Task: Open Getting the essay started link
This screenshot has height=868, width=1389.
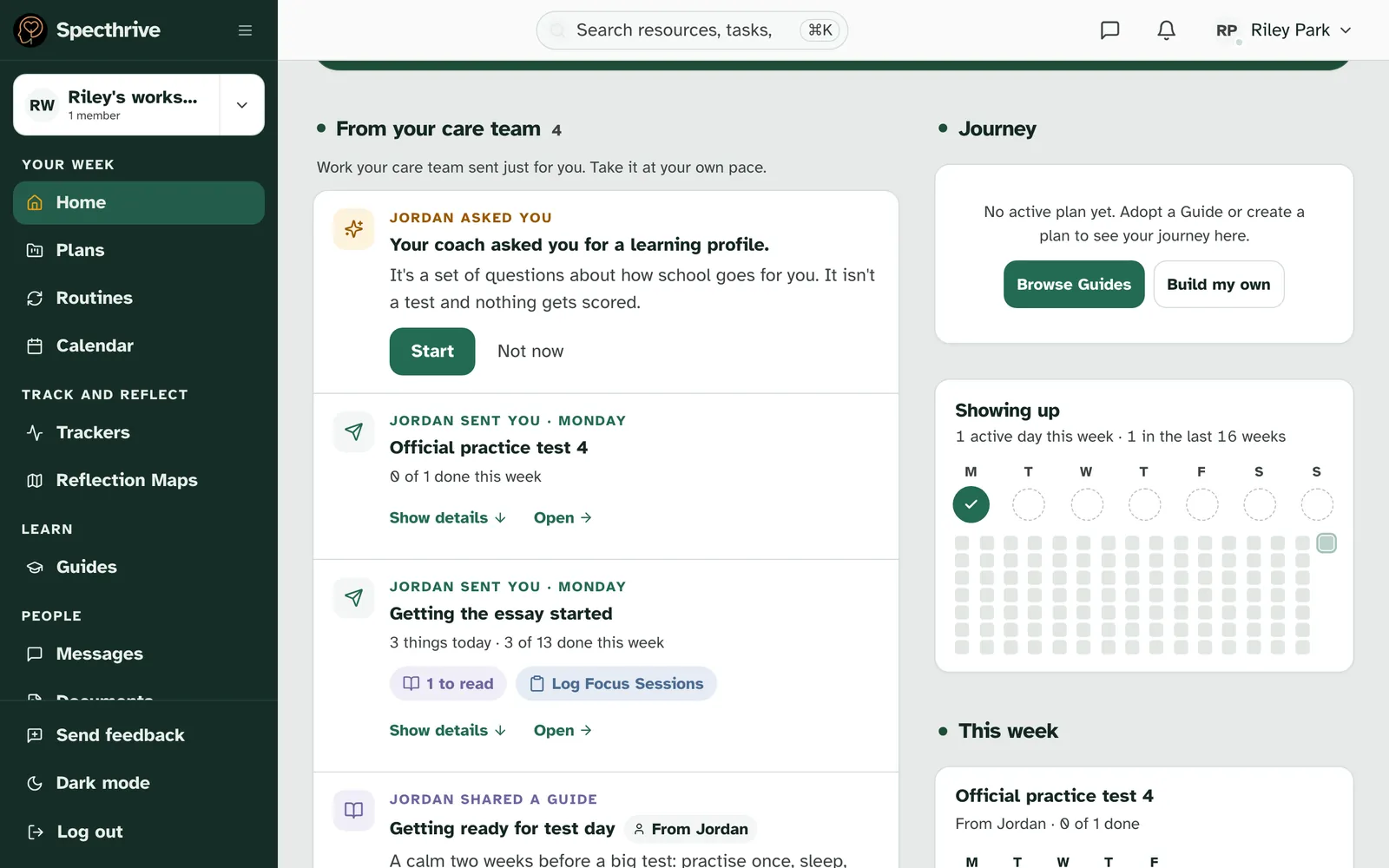Action: coord(563,730)
